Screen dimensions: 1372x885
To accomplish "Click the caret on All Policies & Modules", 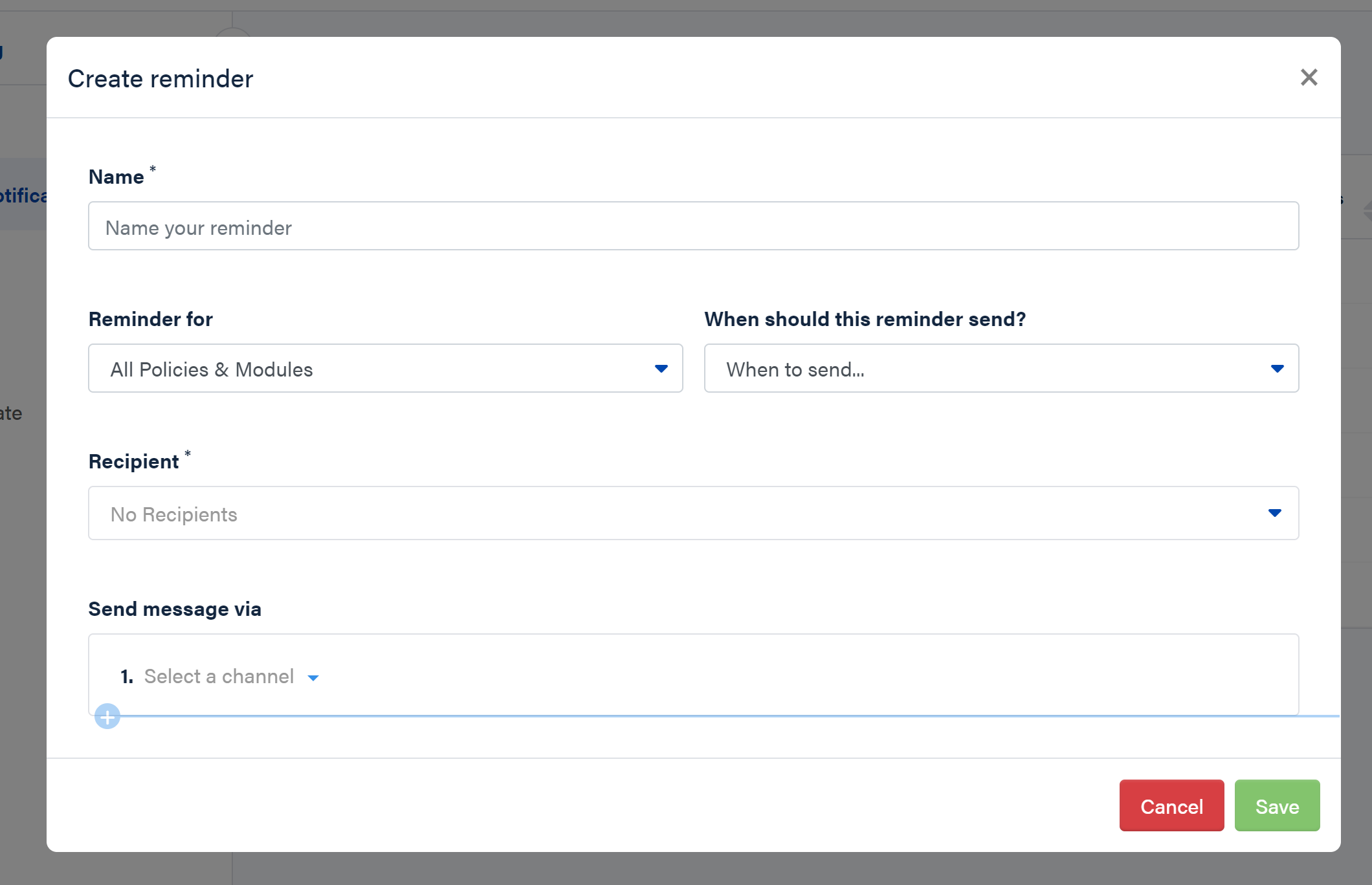I will click(x=661, y=368).
